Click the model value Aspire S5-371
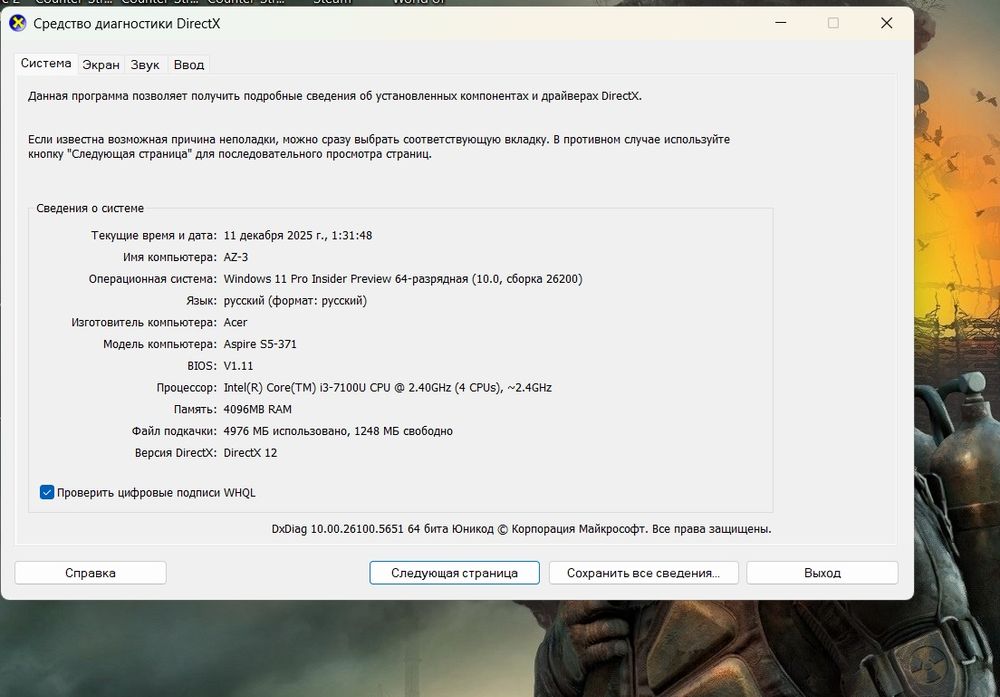 click(260, 344)
